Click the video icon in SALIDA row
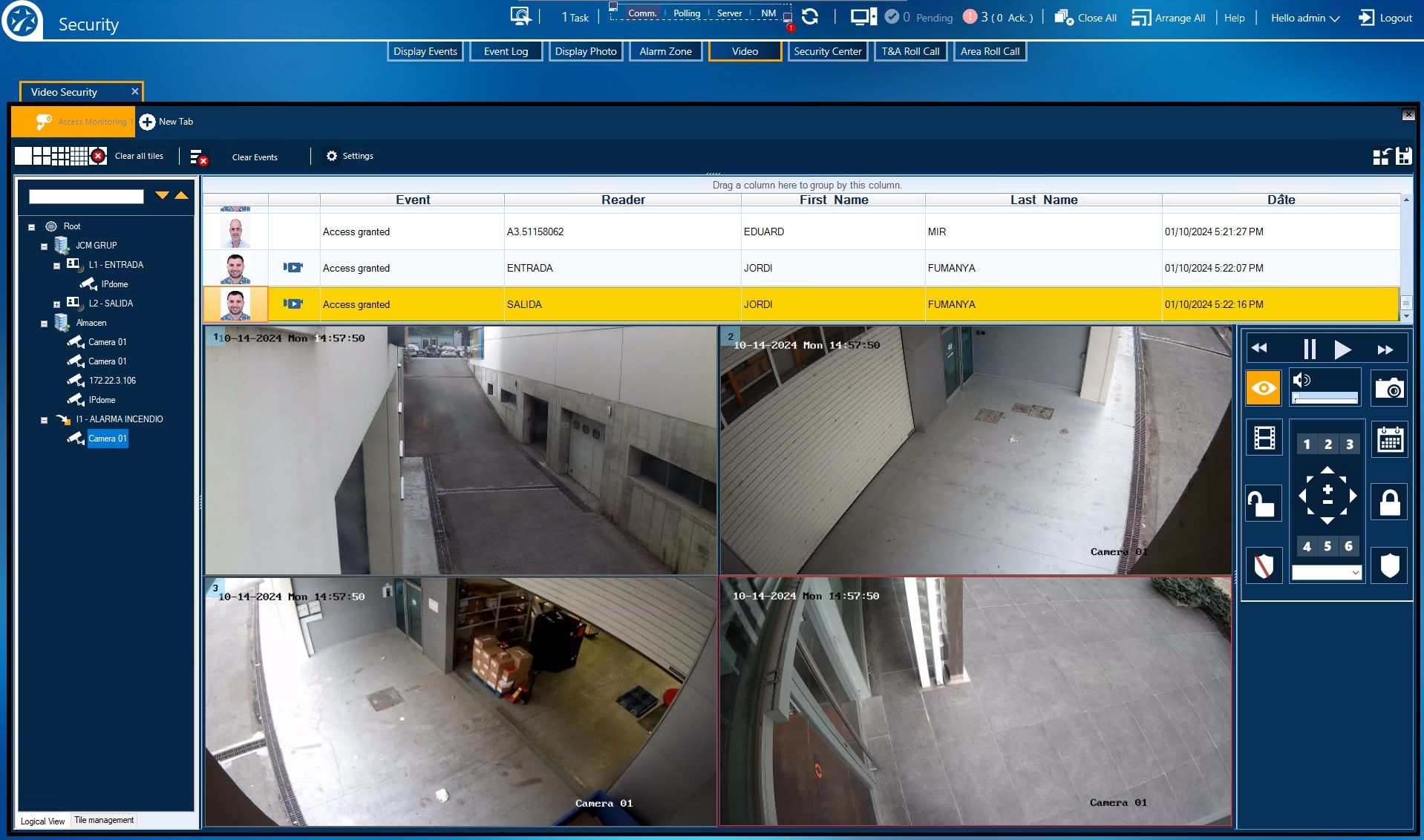Screen dimensions: 1424x840 pyautogui.click(x=293, y=303)
